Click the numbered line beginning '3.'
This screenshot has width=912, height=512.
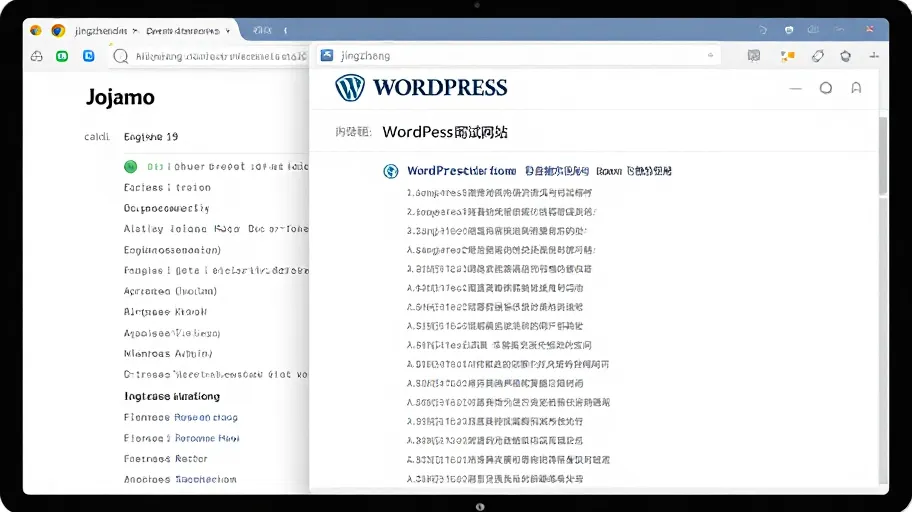pos(497,231)
